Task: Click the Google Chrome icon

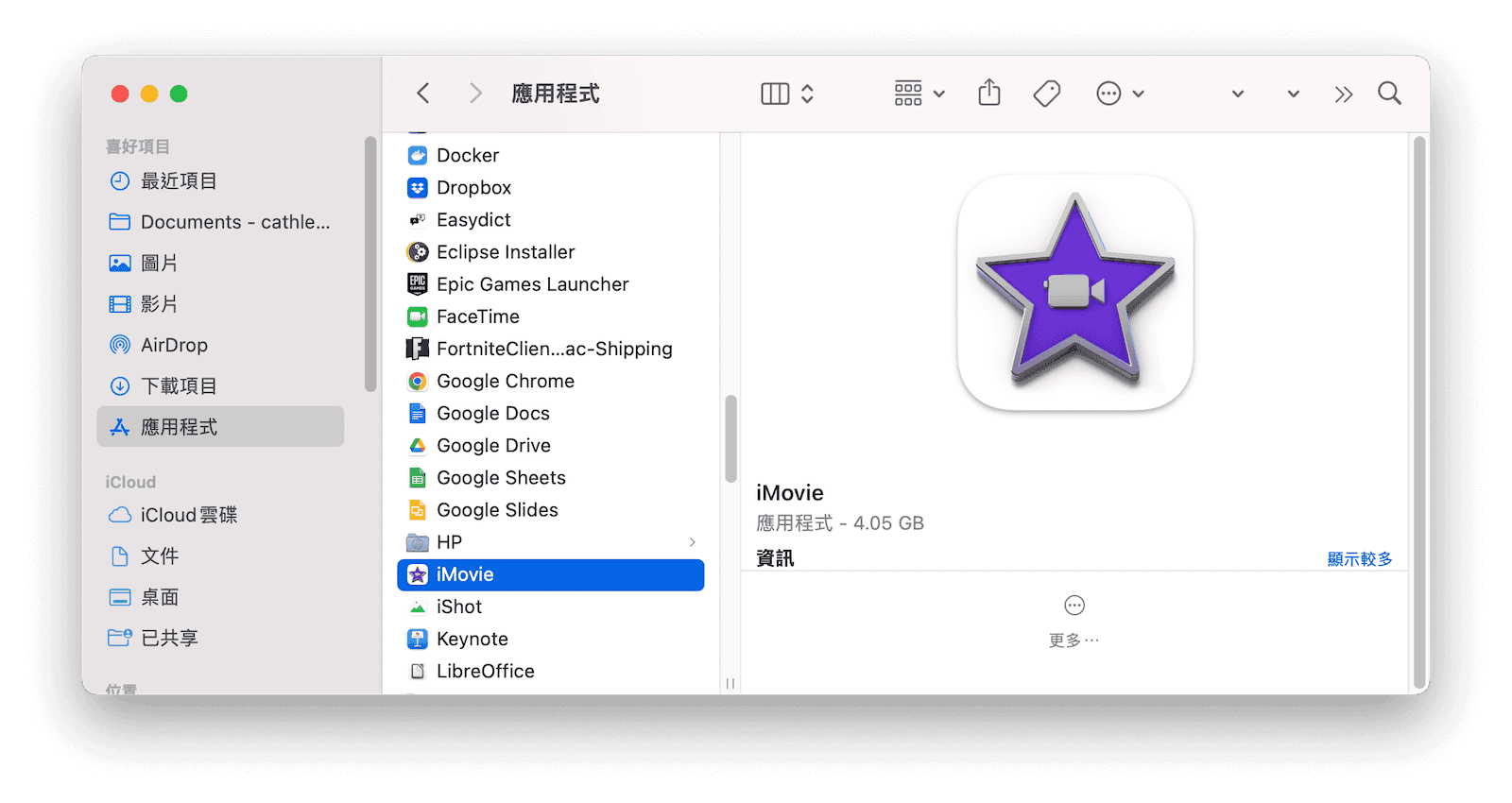Action: [417, 381]
